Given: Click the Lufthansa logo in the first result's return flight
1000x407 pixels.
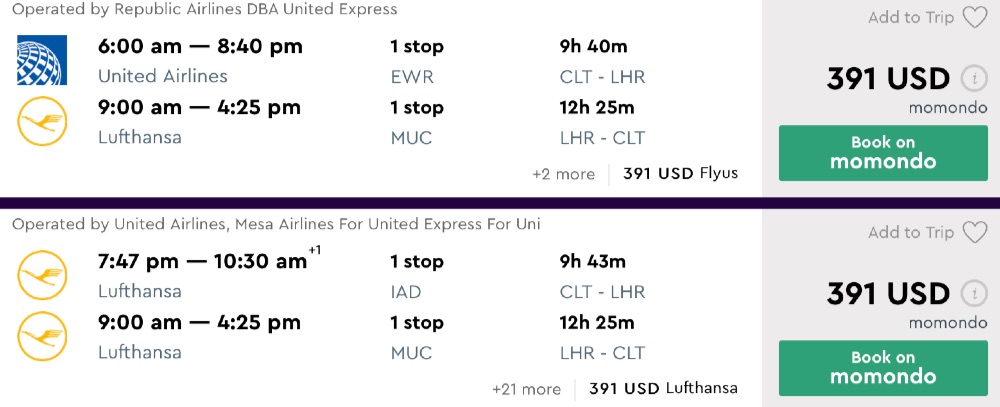Looking at the screenshot, I should click(42, 122).
